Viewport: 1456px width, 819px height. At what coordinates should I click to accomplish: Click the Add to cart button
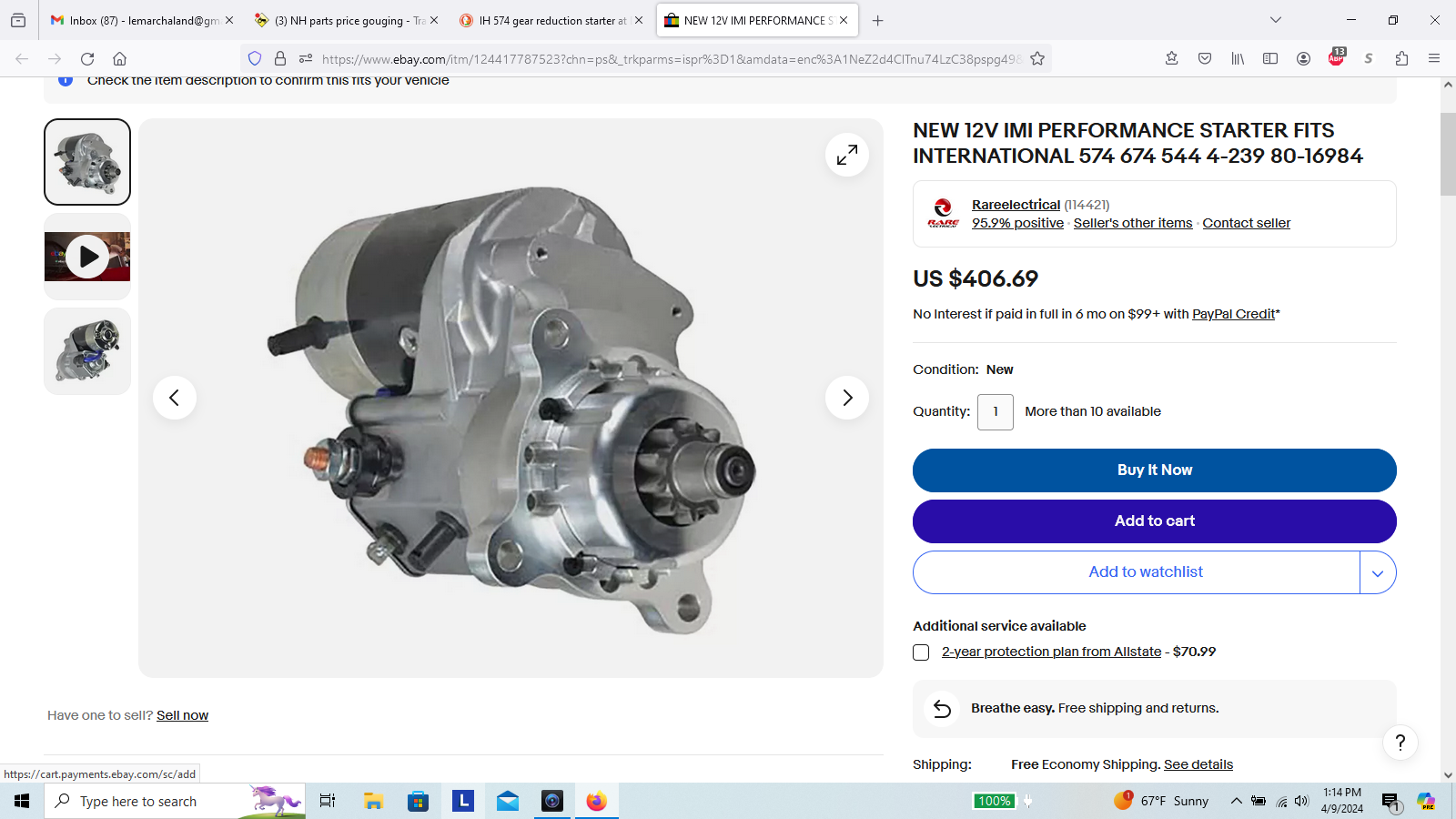1154,521
